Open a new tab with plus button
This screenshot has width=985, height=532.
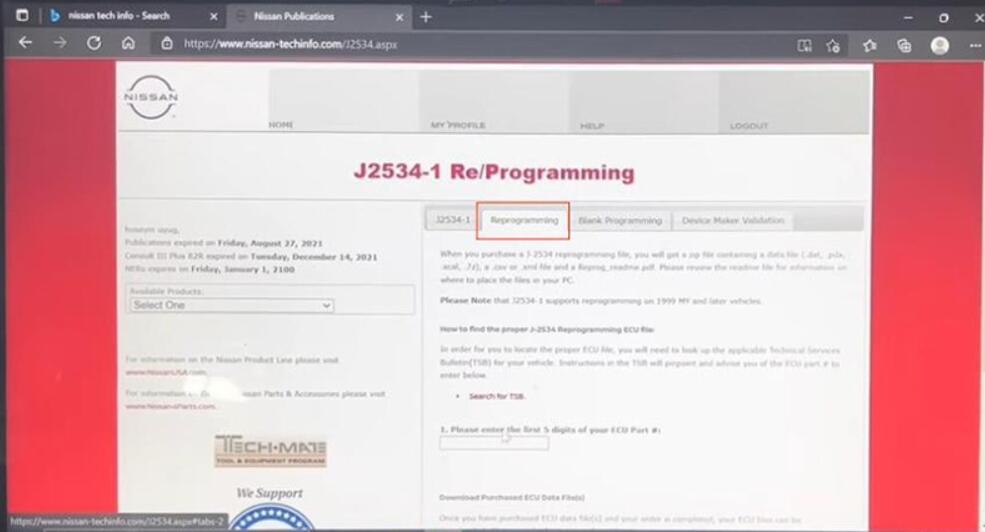(426, 17)
